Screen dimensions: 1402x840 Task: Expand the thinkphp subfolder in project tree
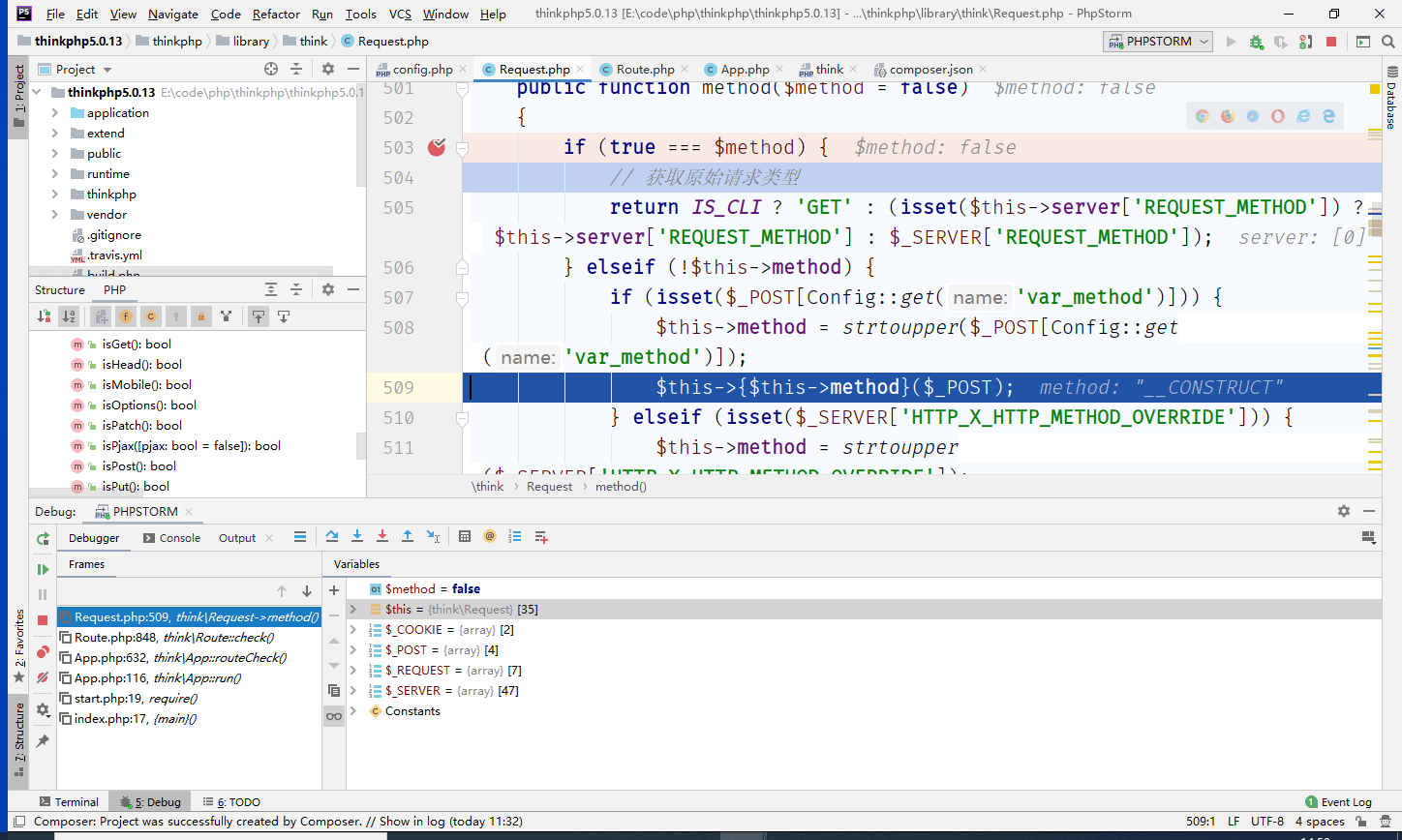point(55,195)
